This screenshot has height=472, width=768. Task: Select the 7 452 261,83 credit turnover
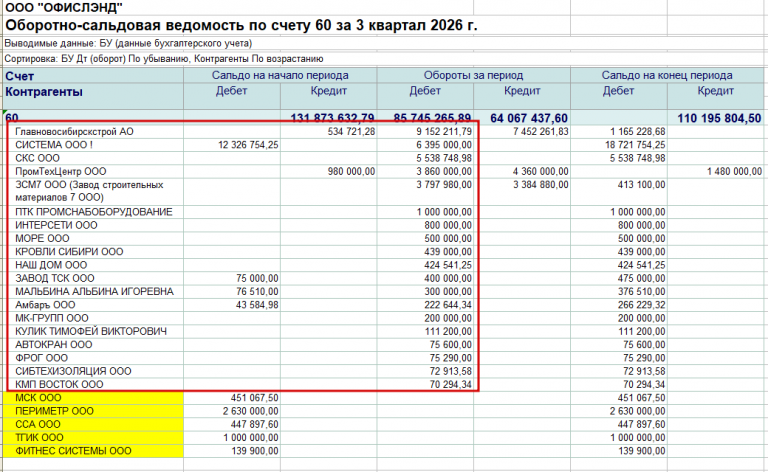click(x=541, y=132)
